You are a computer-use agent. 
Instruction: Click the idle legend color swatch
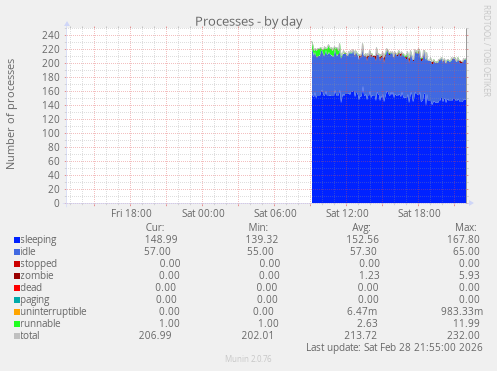(17, 252)
